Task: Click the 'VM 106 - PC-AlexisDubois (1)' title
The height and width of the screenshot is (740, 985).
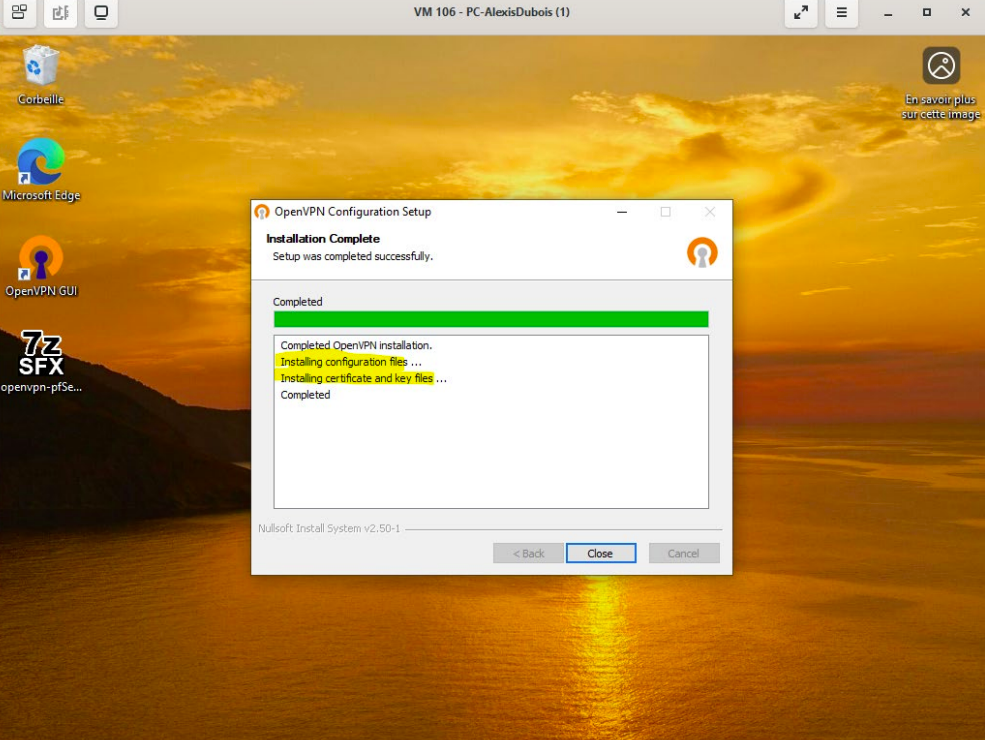Action: click(x=492, y=12)
